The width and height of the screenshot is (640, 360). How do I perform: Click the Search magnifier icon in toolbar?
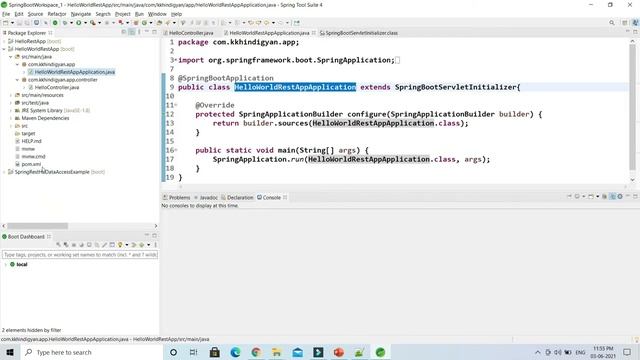pos(611,23)
